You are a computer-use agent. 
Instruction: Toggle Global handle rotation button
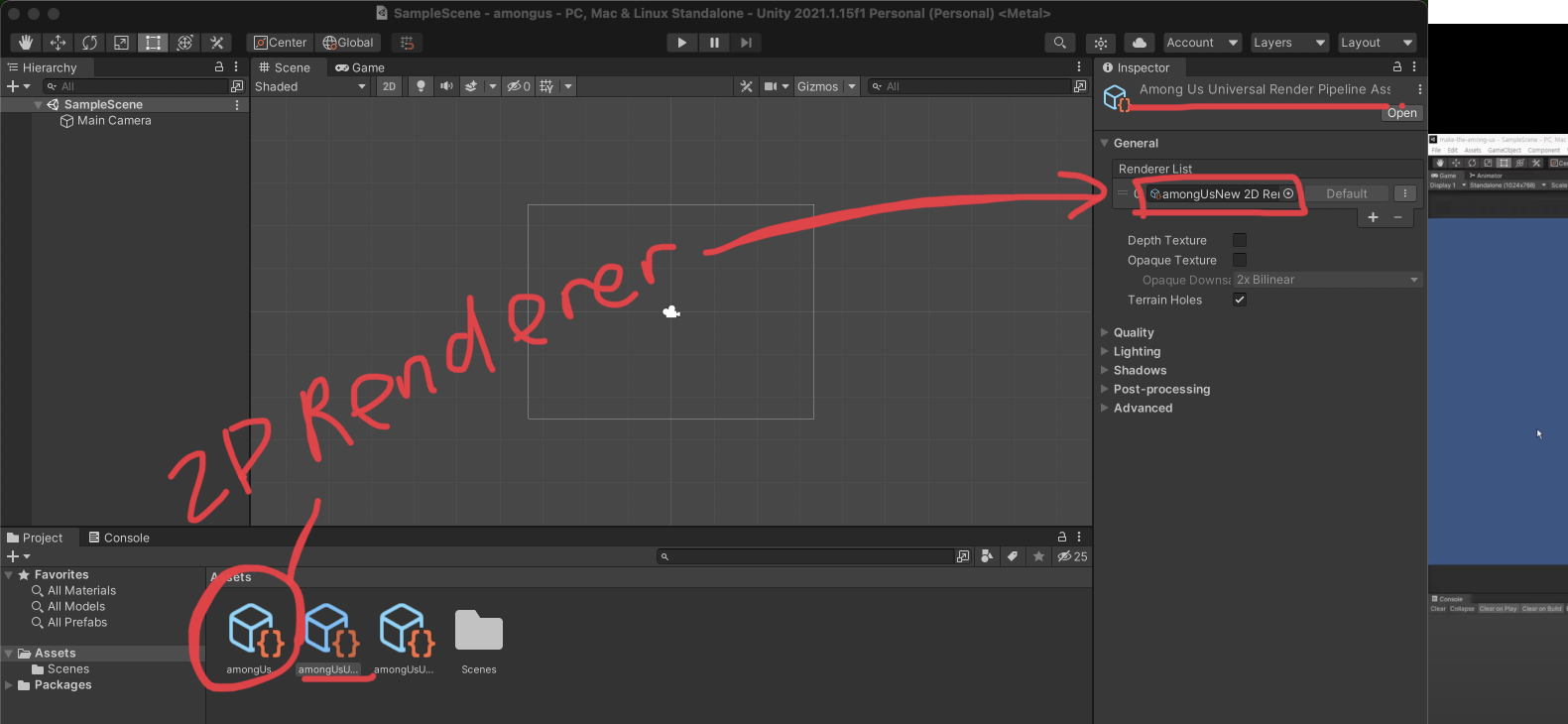pos(348,43)
